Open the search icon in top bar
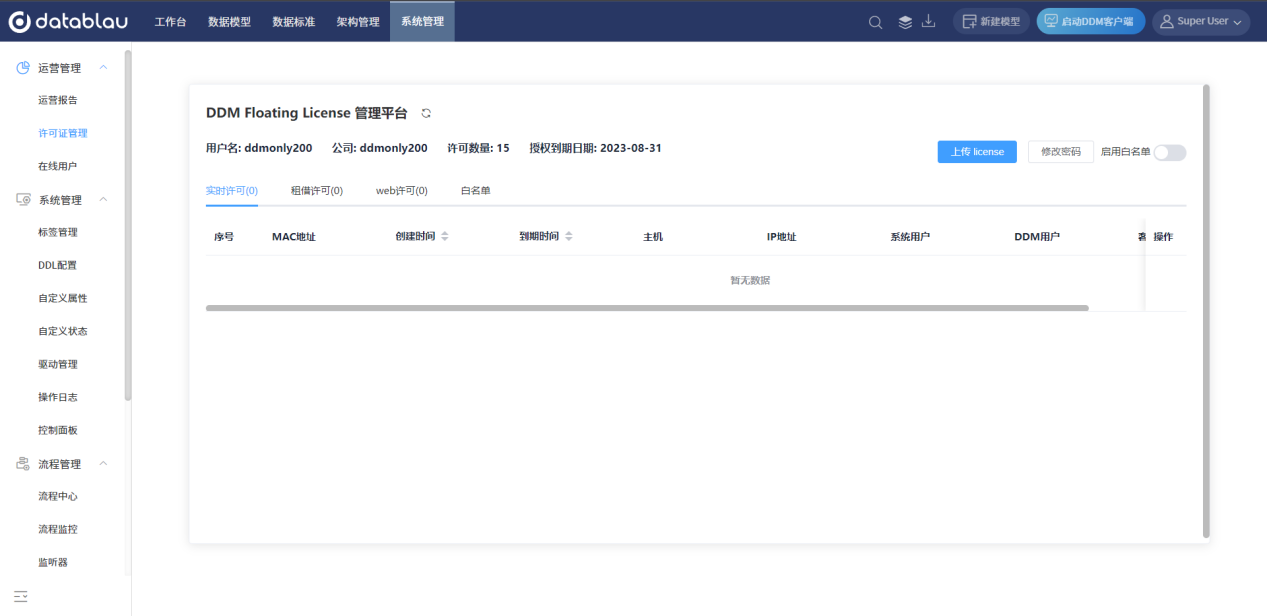This screenshot has width=1267, height=616. point(875,22)
